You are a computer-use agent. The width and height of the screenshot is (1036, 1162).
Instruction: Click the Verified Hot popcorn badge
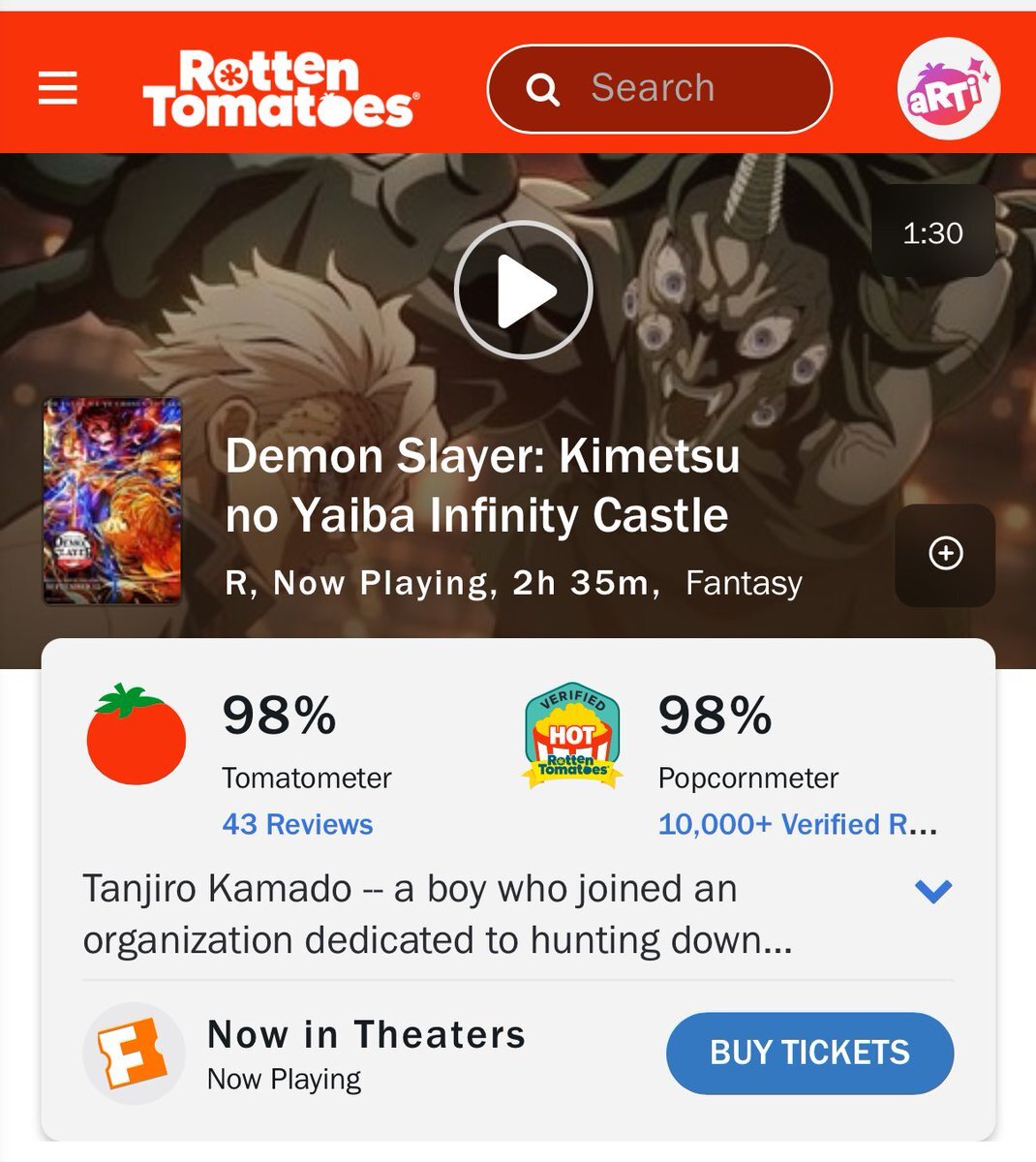pos(572,734)
